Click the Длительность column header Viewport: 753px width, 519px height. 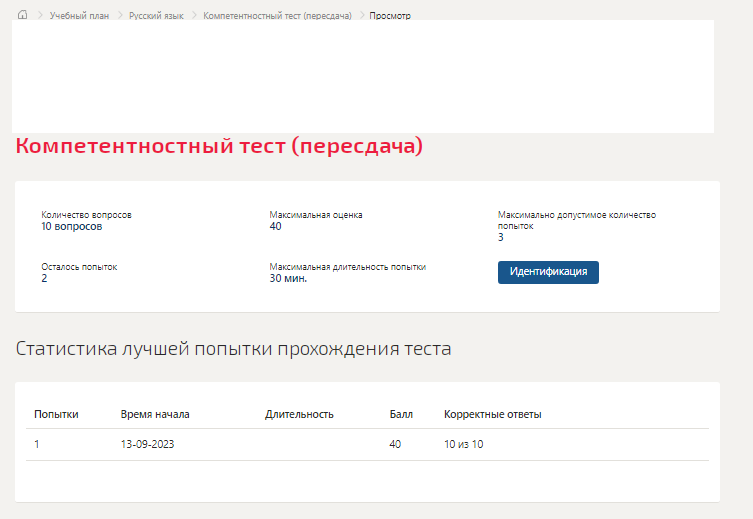[x=299, y=414]
